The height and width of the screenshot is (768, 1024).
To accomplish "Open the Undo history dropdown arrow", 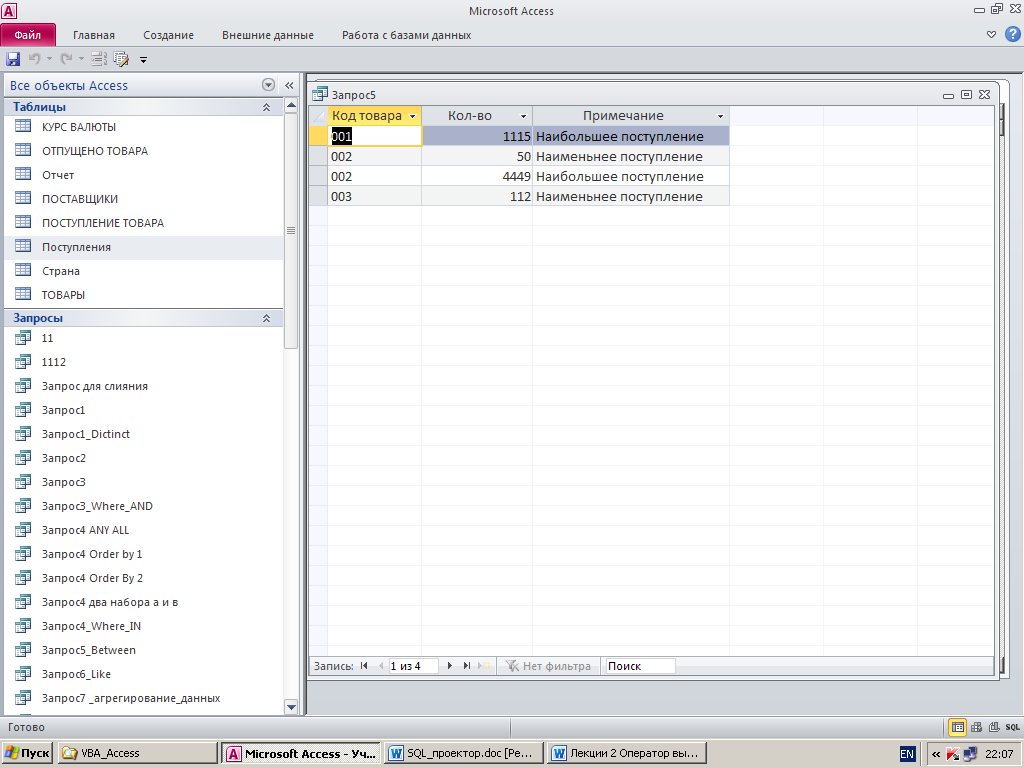I will pos(49,59).
